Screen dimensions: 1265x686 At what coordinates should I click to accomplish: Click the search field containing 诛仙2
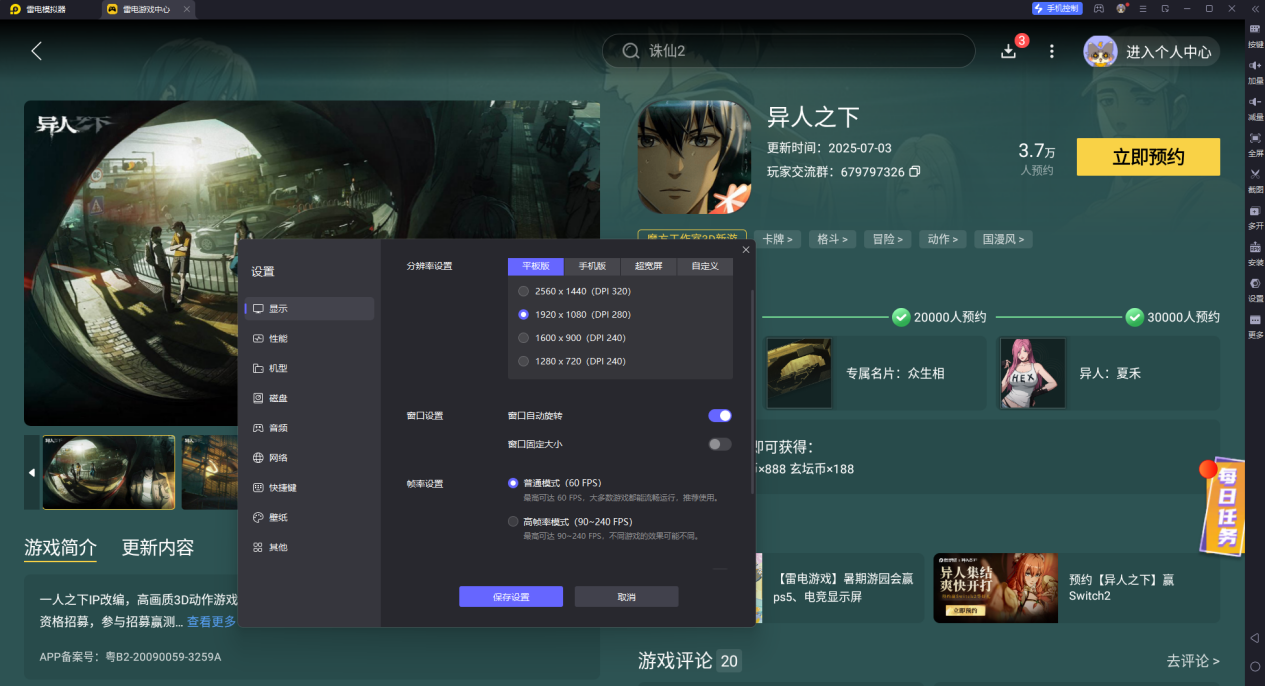coord(788,51)
